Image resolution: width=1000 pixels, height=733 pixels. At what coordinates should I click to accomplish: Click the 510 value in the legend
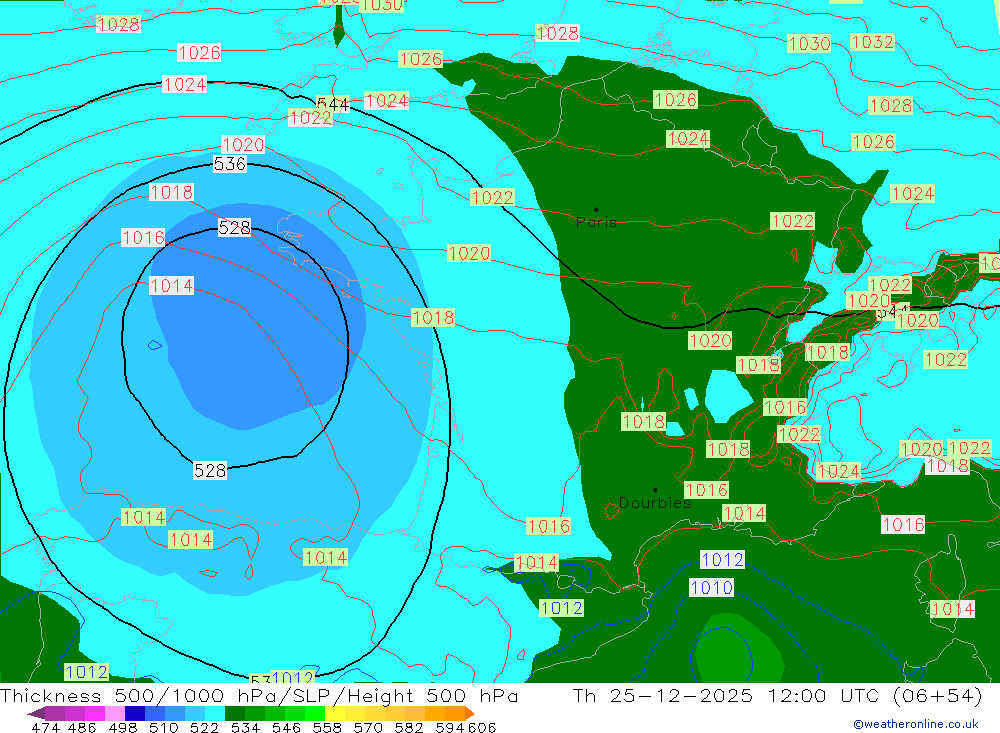click(163, 727)
